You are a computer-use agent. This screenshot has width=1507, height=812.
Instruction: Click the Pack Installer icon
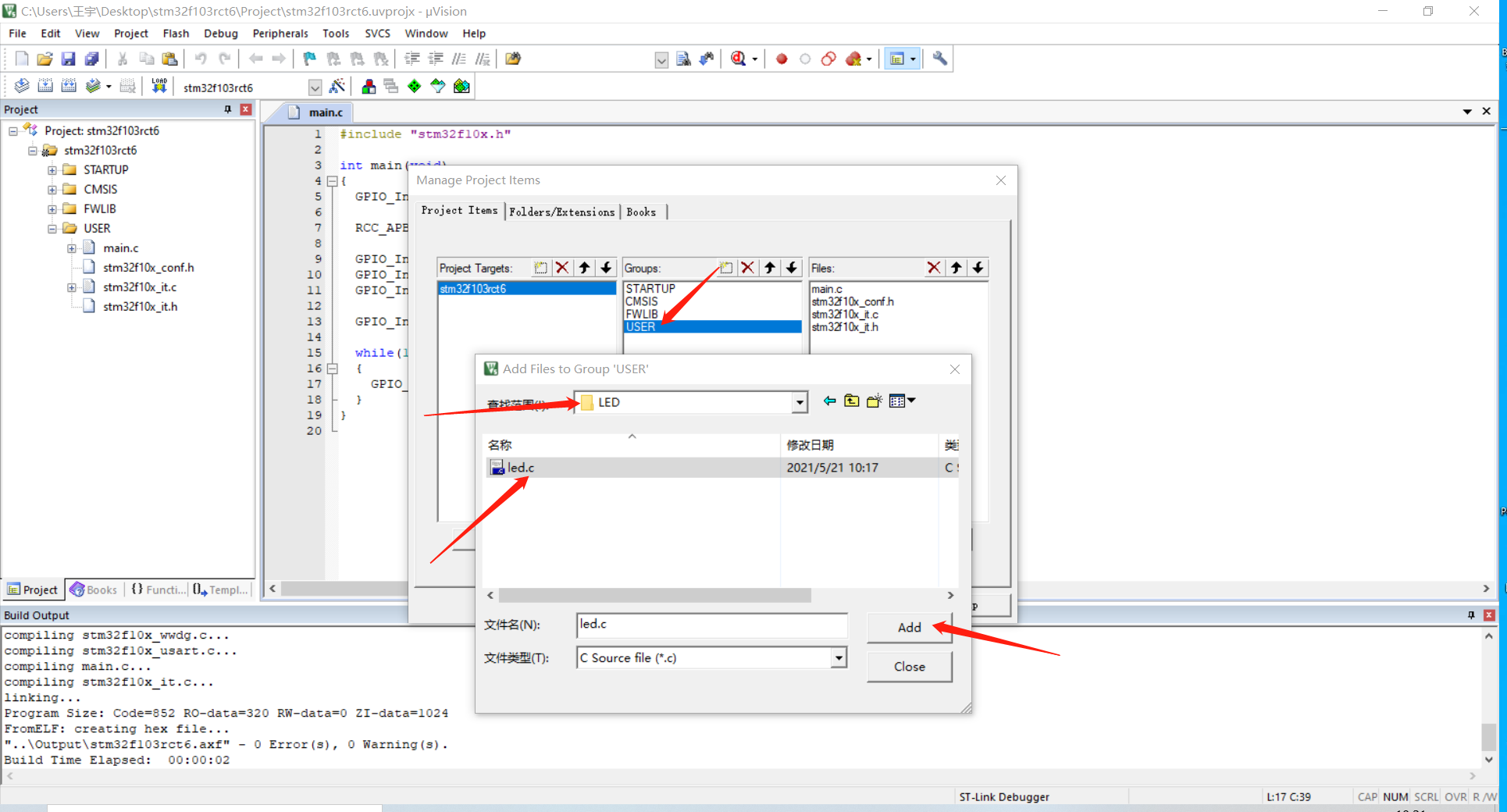point(461,86)
